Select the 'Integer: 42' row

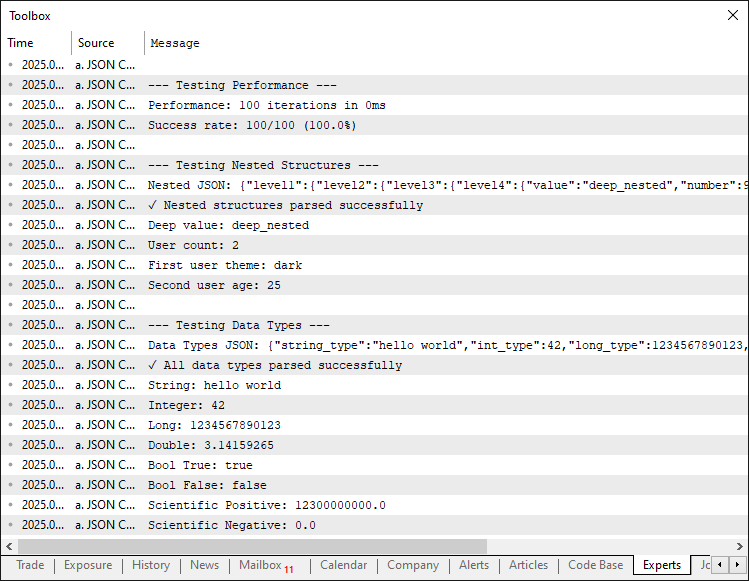[x=374, y=405]
